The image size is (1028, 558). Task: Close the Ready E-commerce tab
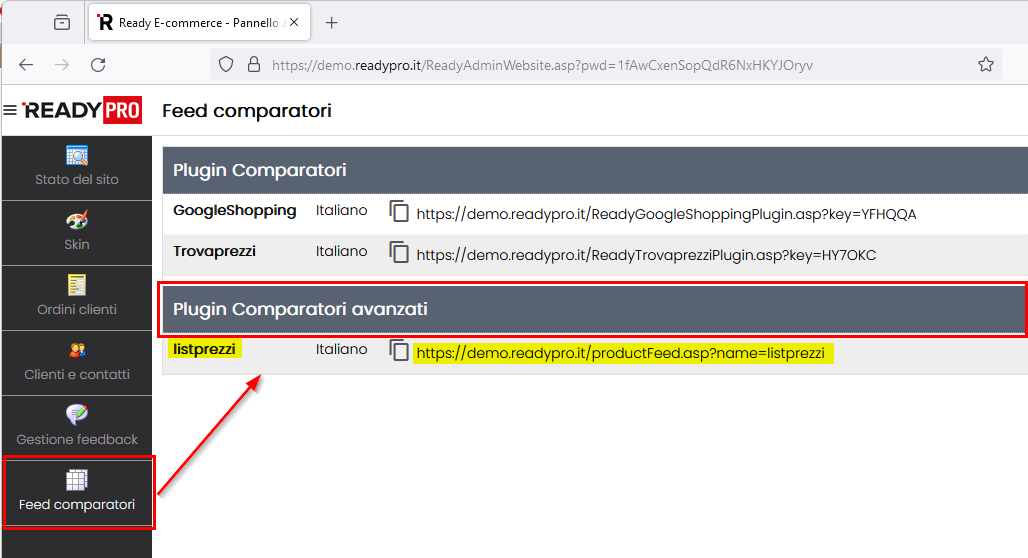coord(294,22)
